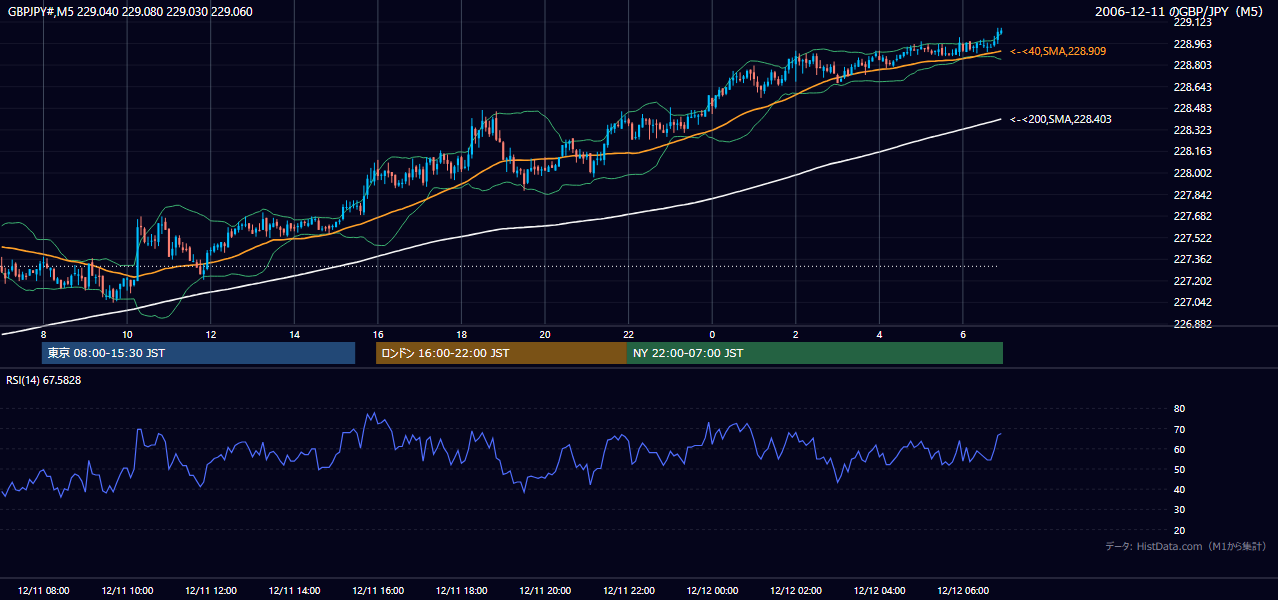Select the ロンドン 16:00-22:00 JST session bar
Screen dimensions: 1278x600
click(501, 353)
